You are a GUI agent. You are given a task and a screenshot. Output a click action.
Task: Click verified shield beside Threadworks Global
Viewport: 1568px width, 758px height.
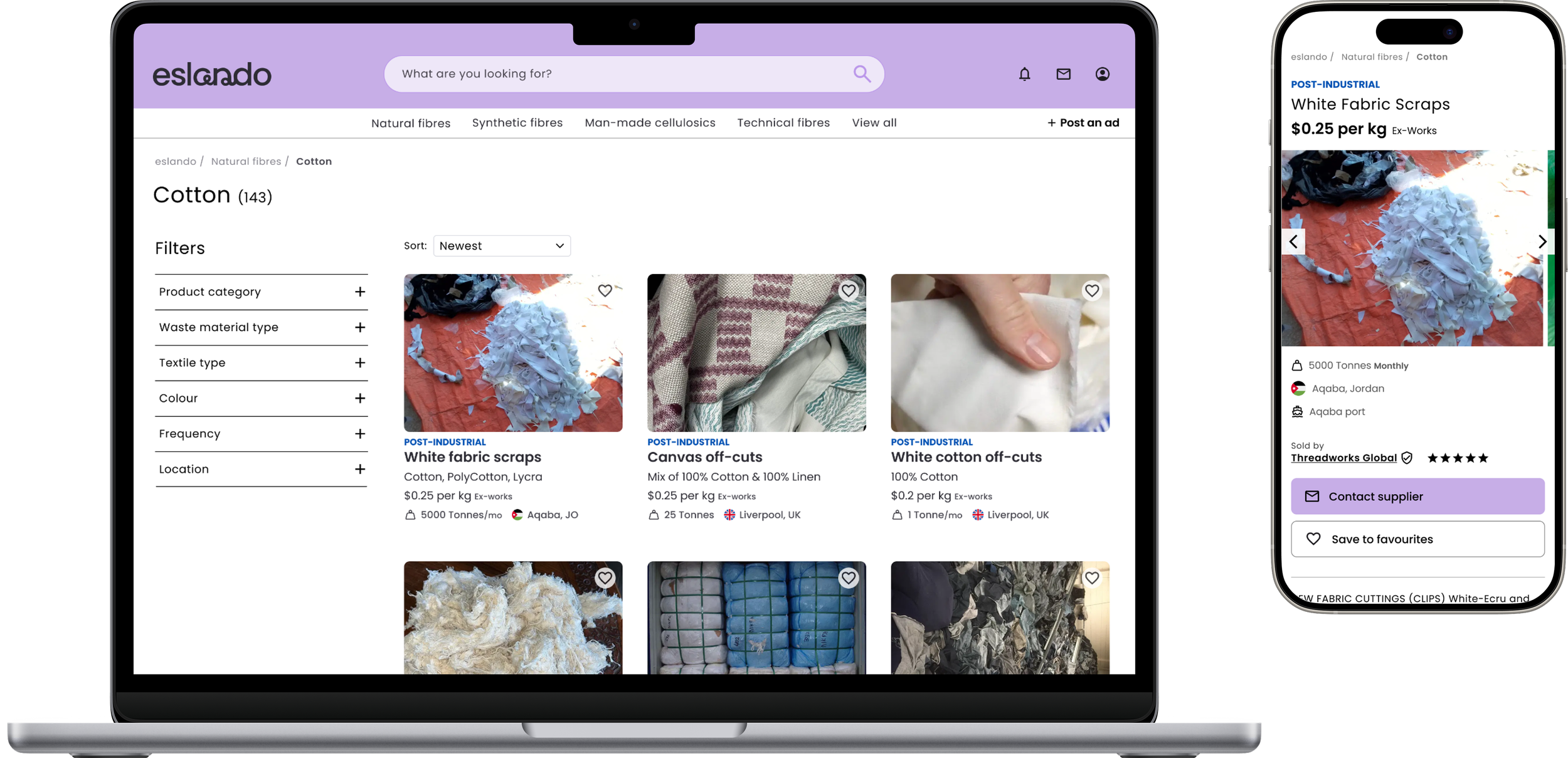pos(1407,458)
